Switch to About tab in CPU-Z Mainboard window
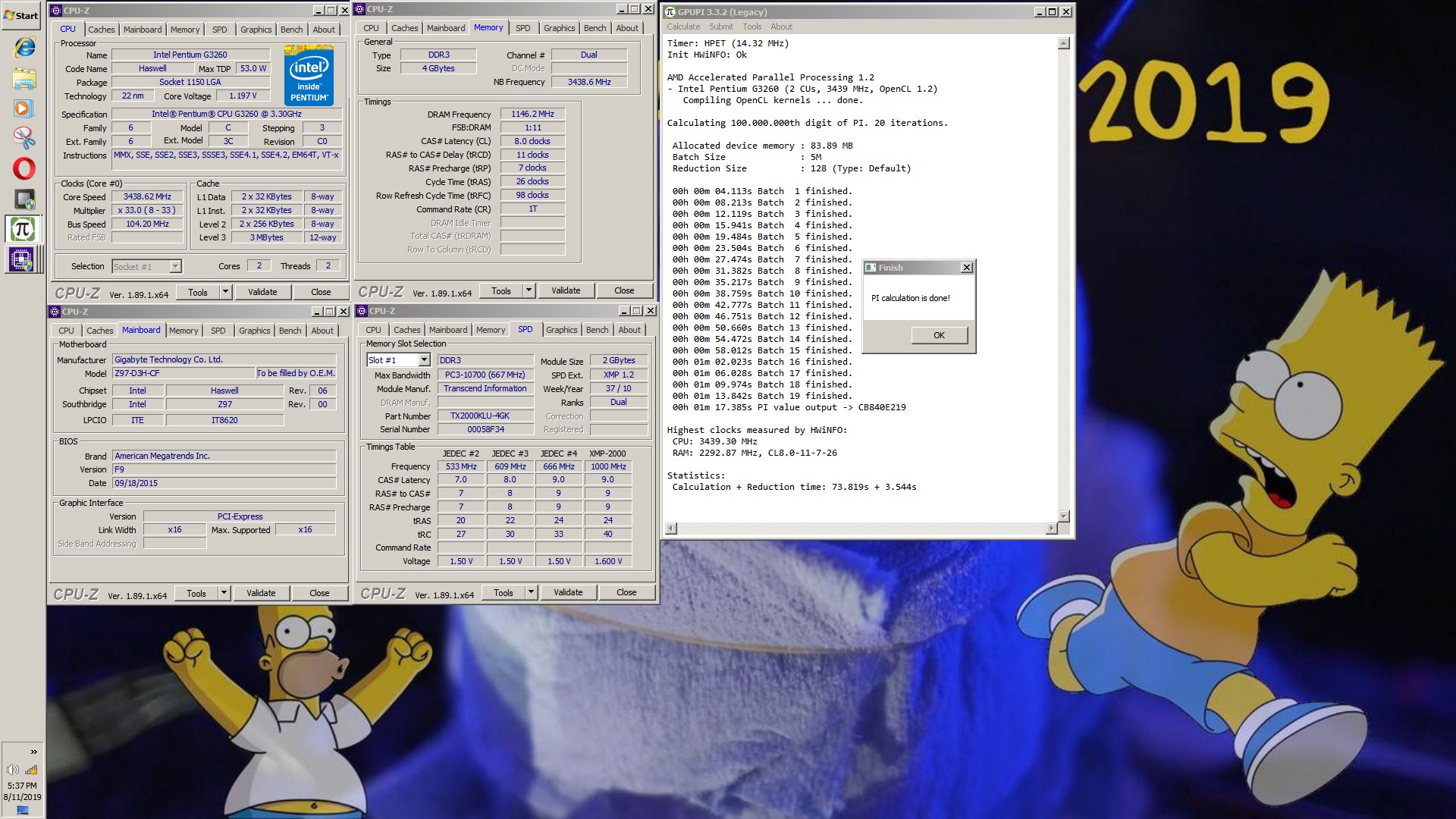Image resolution: width=1456 pixels, height=819 pixels. pos(322,331)
